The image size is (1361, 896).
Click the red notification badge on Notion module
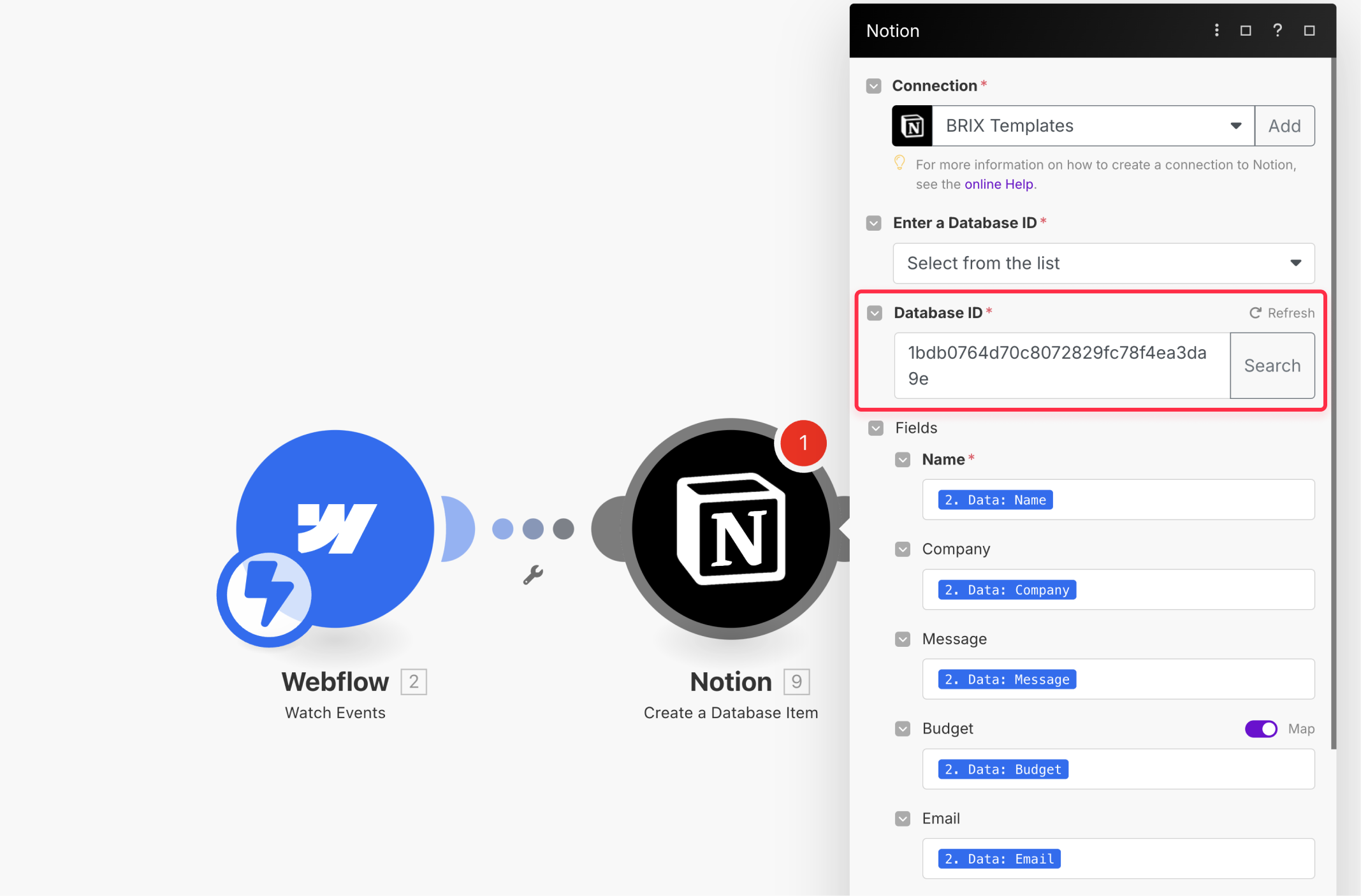point(803,443)
